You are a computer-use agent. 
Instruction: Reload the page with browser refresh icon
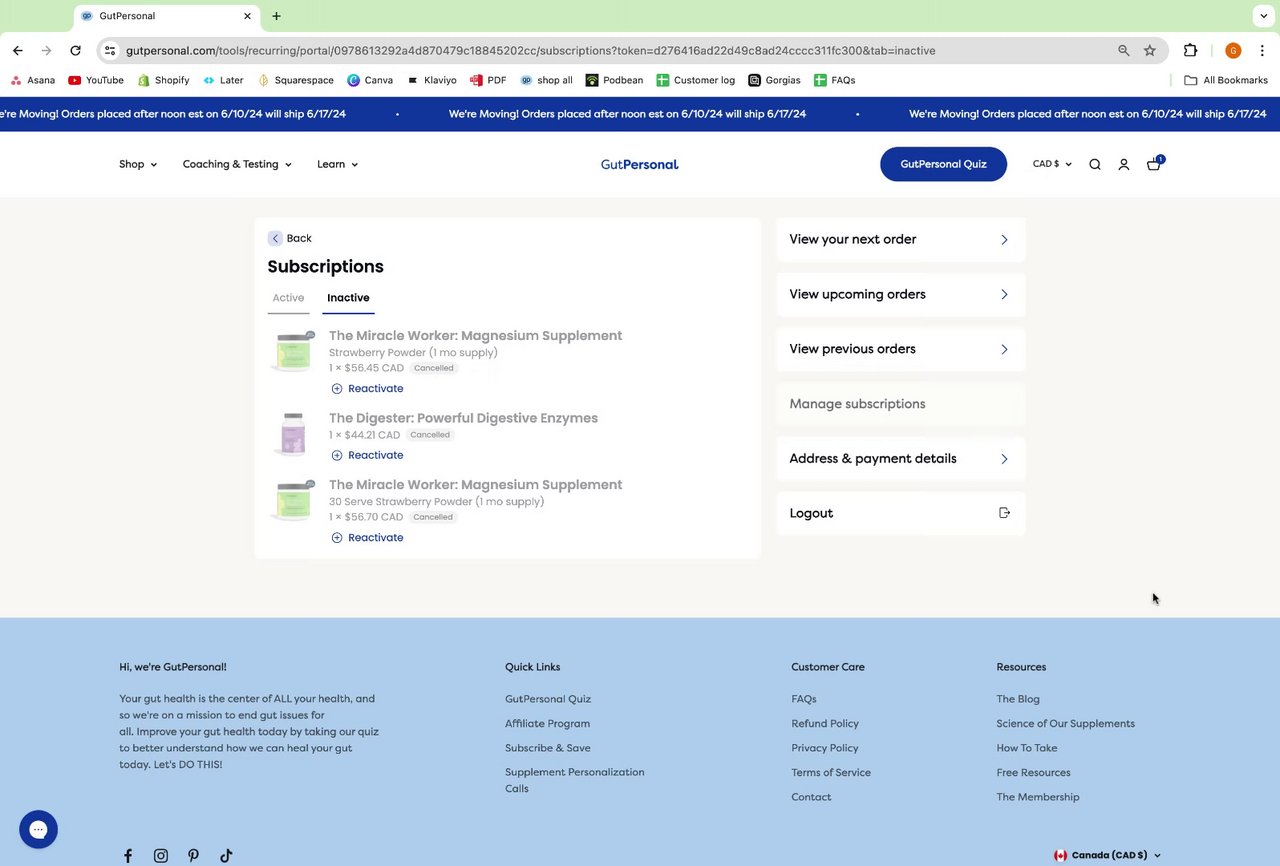click(x=75, y=50)
